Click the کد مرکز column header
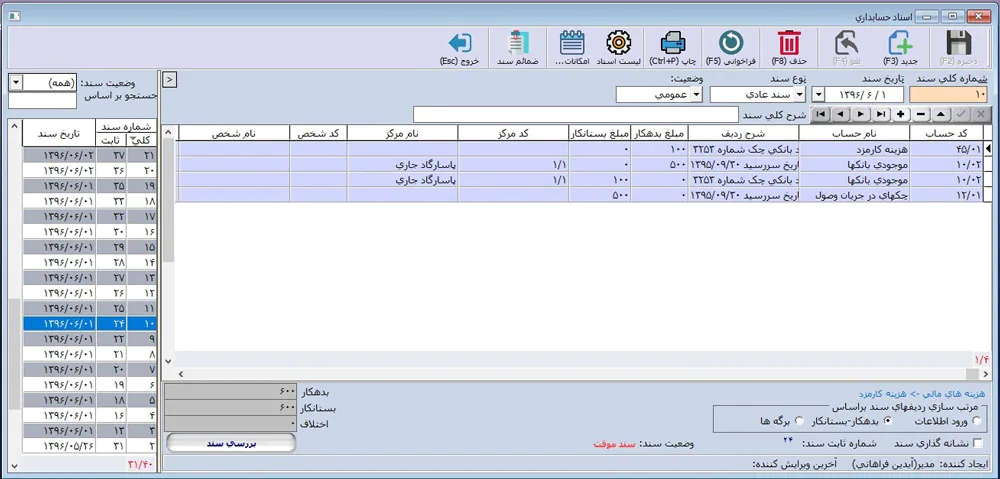The width and height of the screenshot is (1000, 479). tap(513, 132)
